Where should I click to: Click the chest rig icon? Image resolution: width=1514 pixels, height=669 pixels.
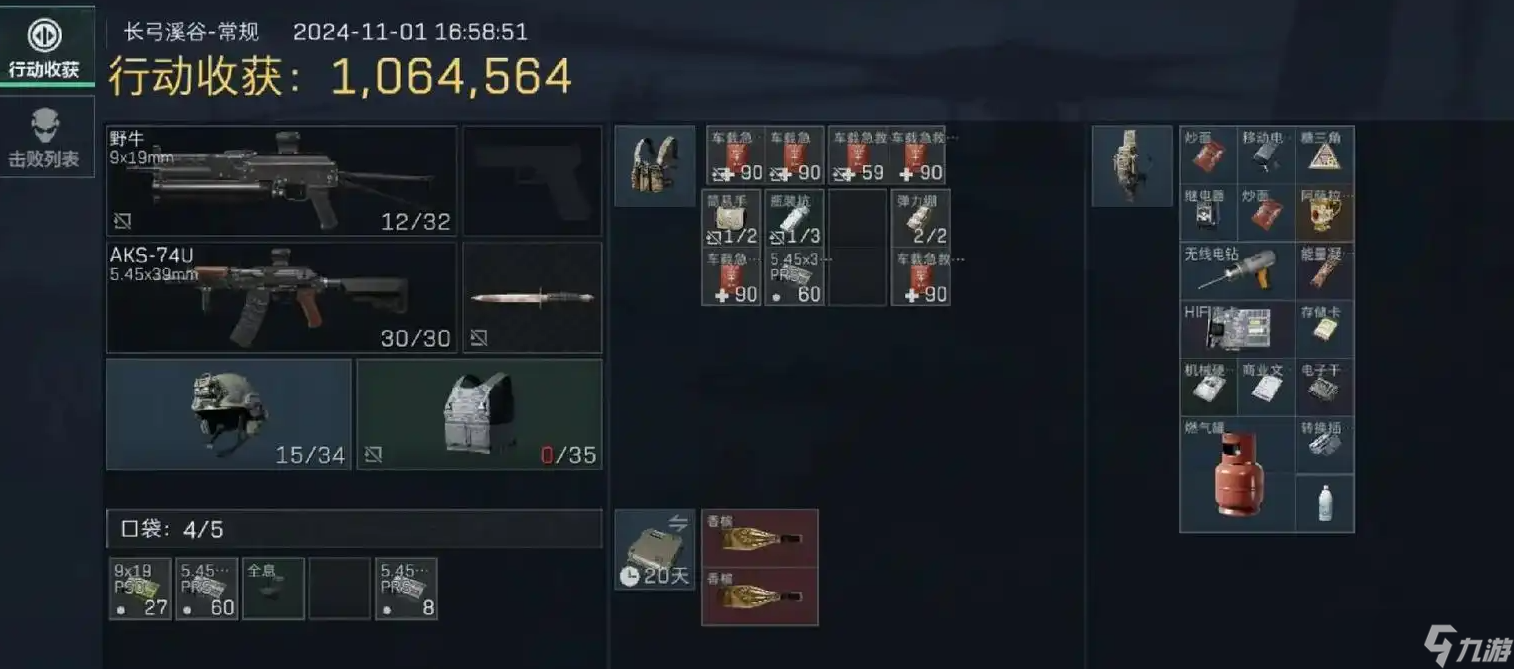pyautogui.click(x=655, y=166)
